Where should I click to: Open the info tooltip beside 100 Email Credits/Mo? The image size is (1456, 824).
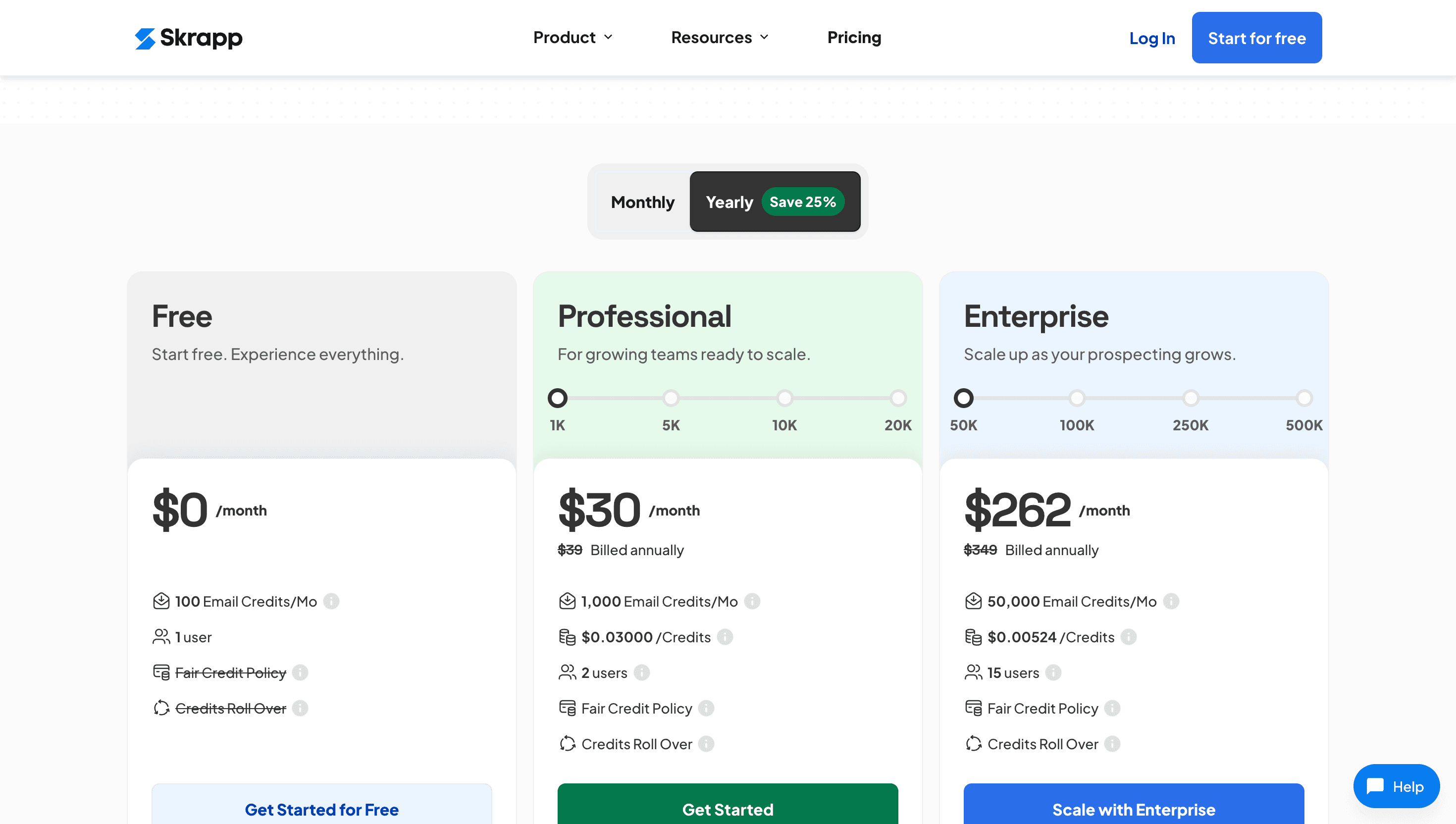[330, 602]
